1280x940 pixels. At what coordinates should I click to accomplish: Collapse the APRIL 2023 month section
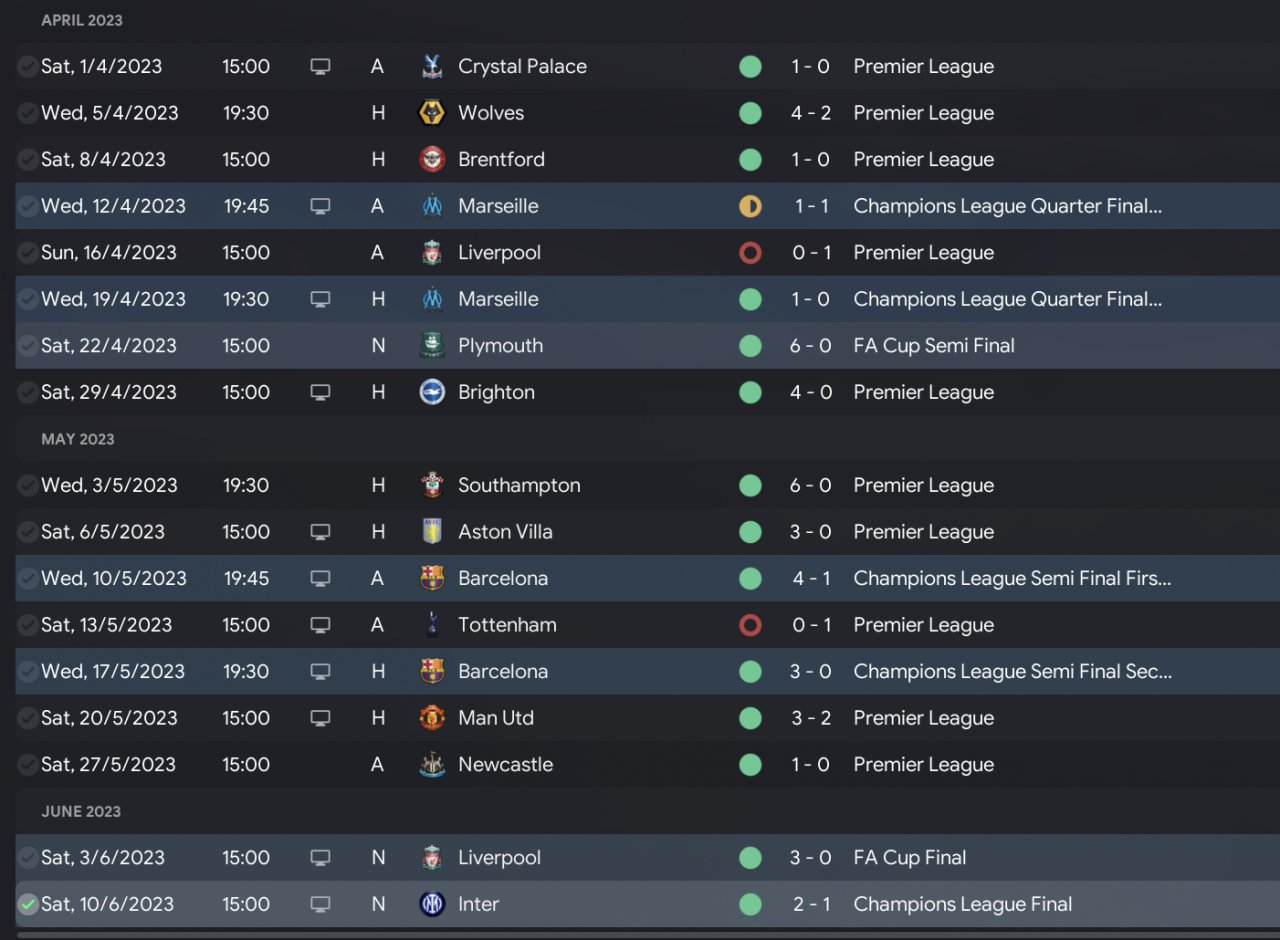pyautogui.click(x=82, y=21)
